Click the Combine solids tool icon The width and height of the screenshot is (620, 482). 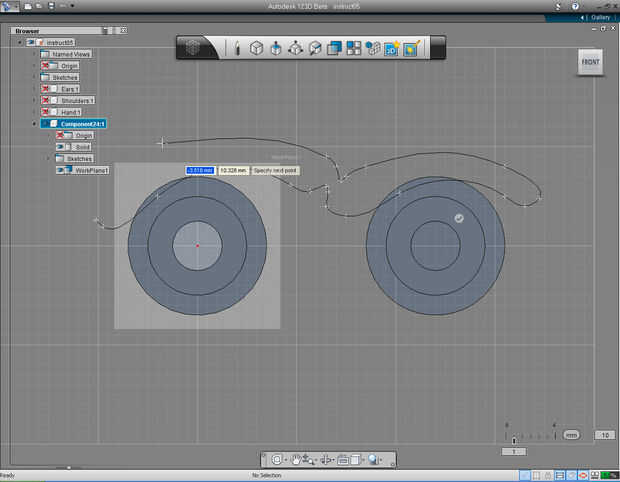pos(334,48)
